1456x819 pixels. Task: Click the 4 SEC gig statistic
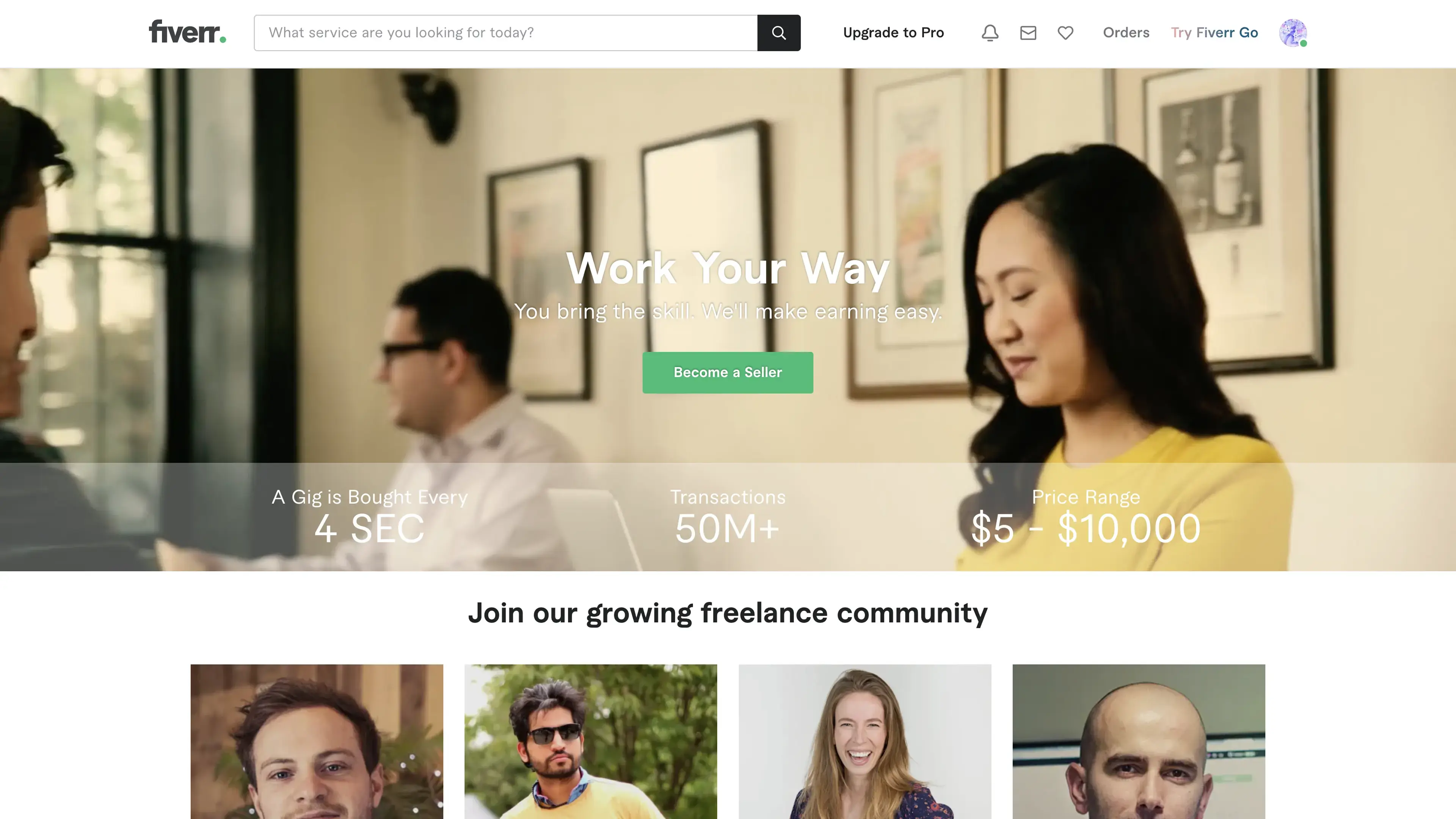370,529
